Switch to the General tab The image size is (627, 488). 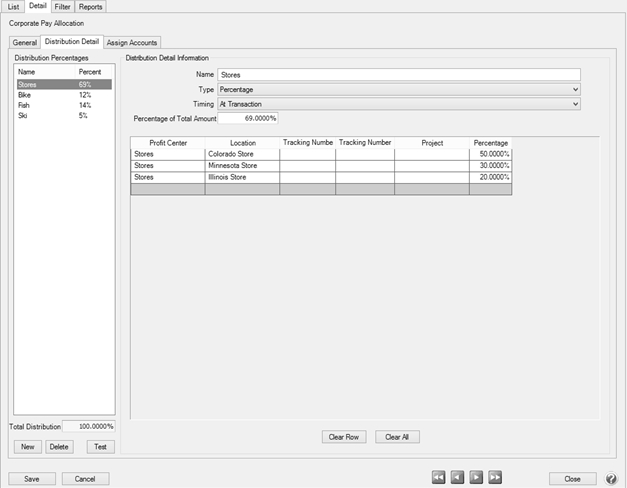[x=25, y=42]
